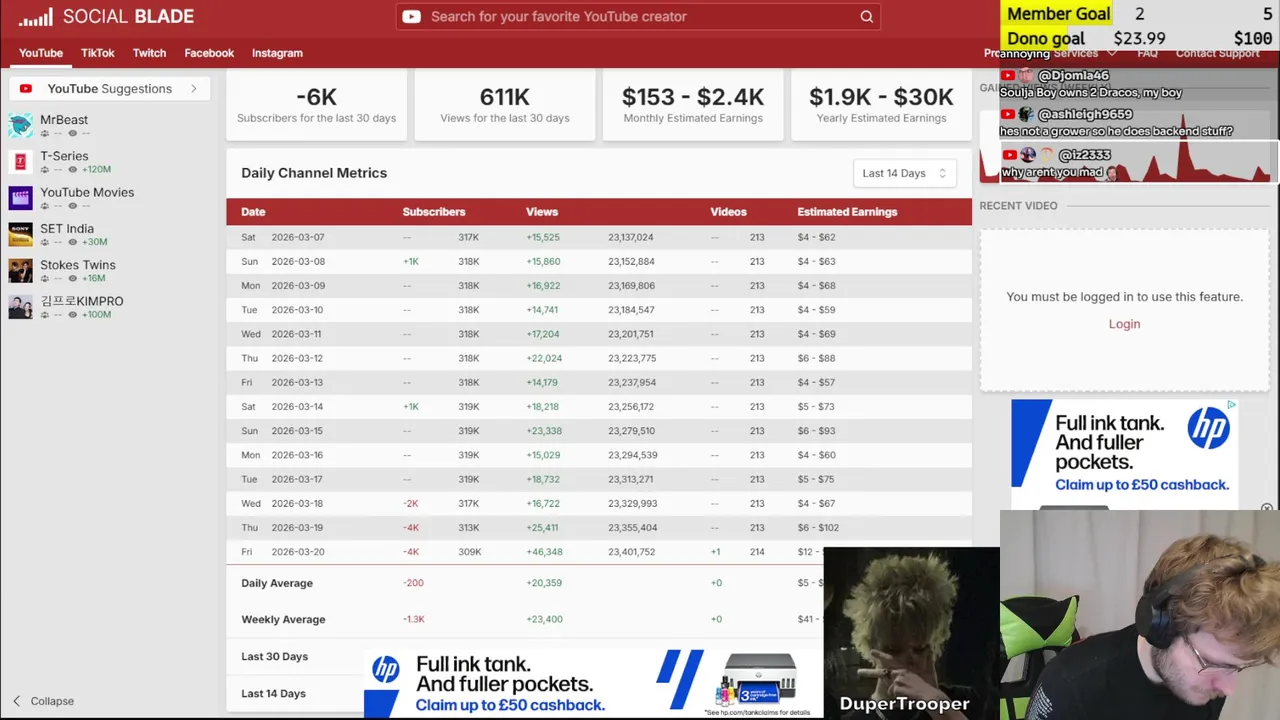1280x720 pixels.
Task: Open the YouTube Movies channel avatar
Action: coord(20,198)
